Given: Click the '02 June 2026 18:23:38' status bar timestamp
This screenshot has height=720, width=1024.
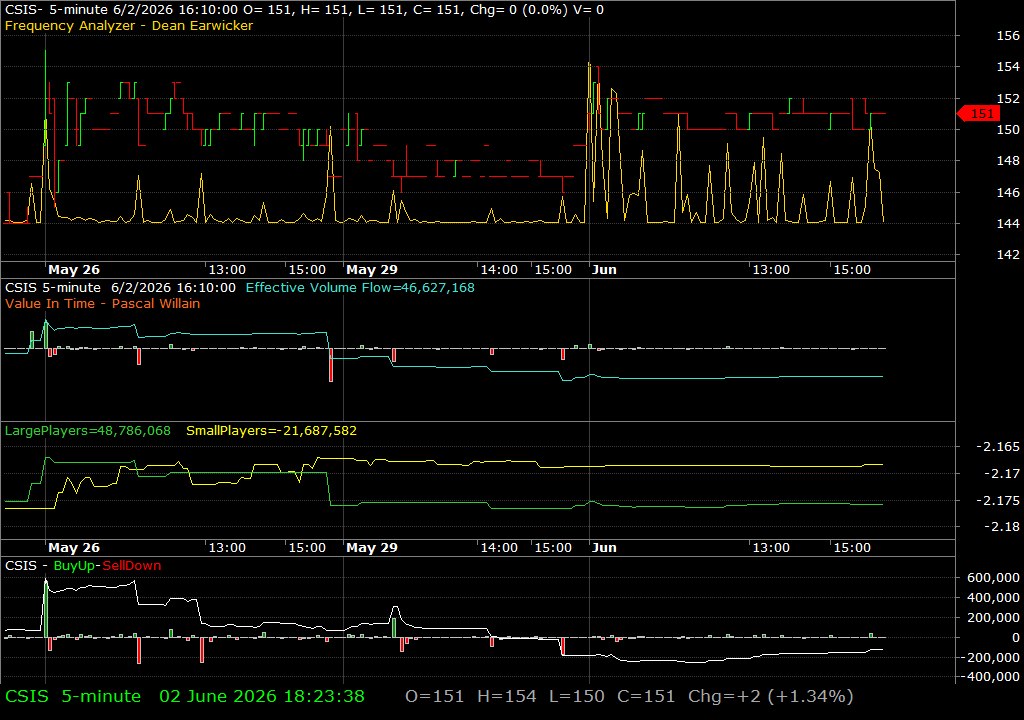Looking at the screenshot, I should (x=262, y=696).
